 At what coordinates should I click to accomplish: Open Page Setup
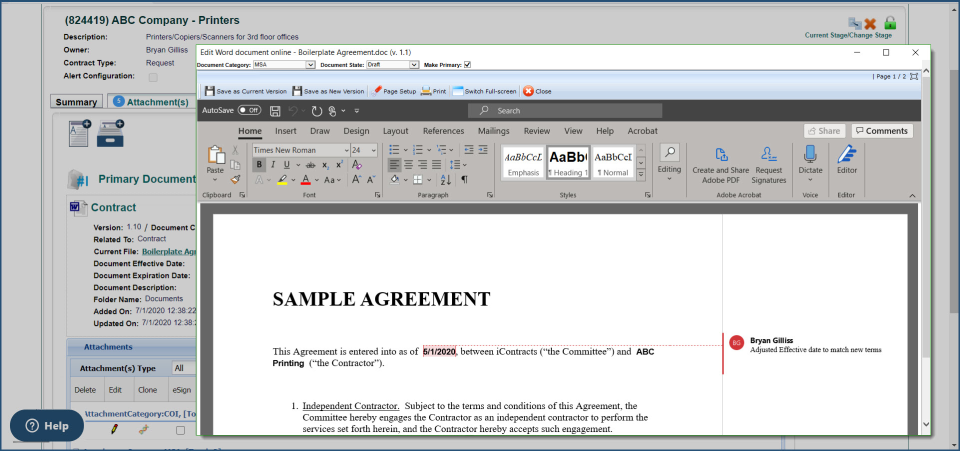click(394, 91)
